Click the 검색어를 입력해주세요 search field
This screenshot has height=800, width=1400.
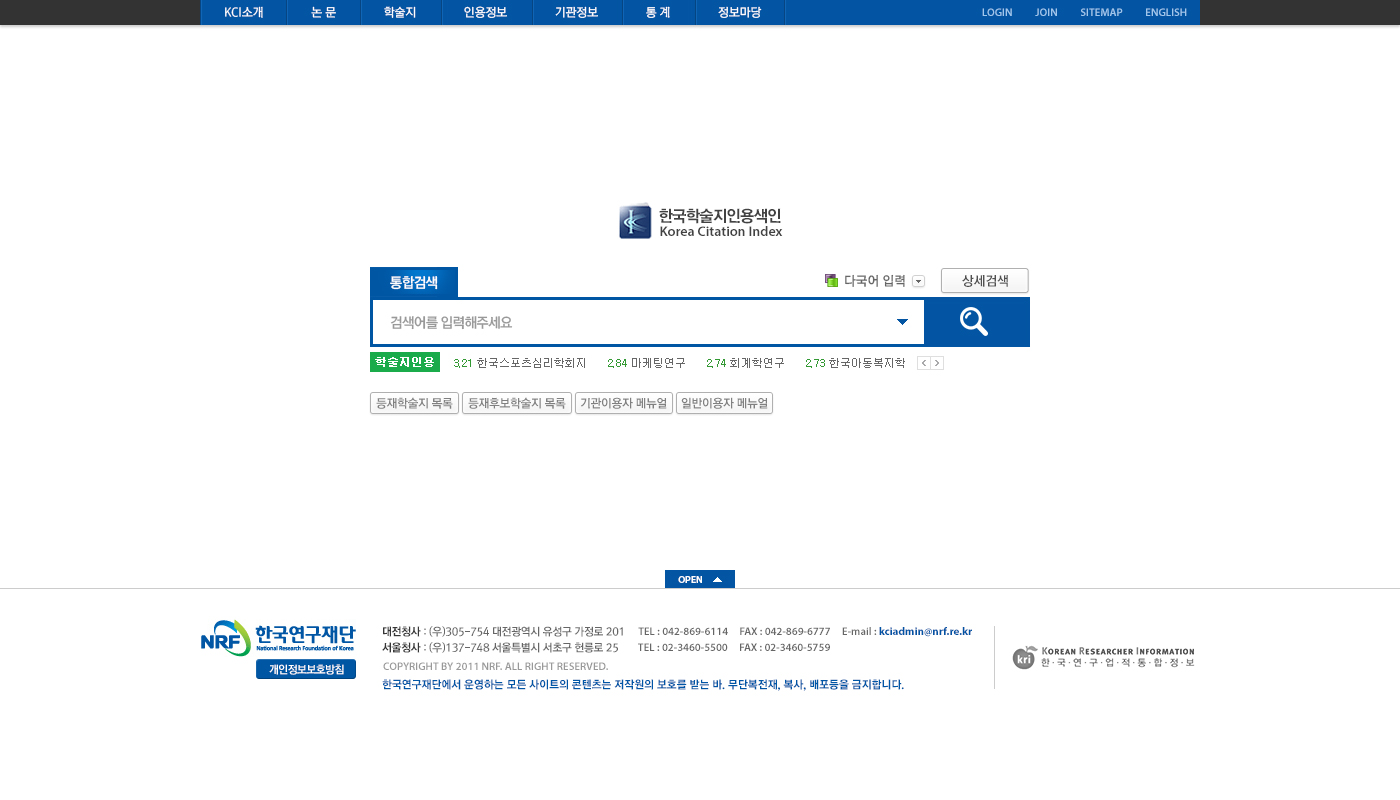pos(648,322)
